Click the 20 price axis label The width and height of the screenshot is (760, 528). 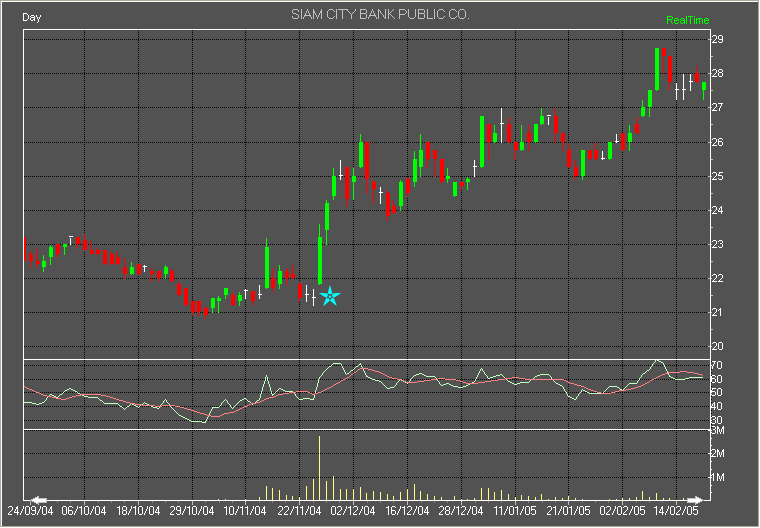pyautogui.click(x=717, y=346)
